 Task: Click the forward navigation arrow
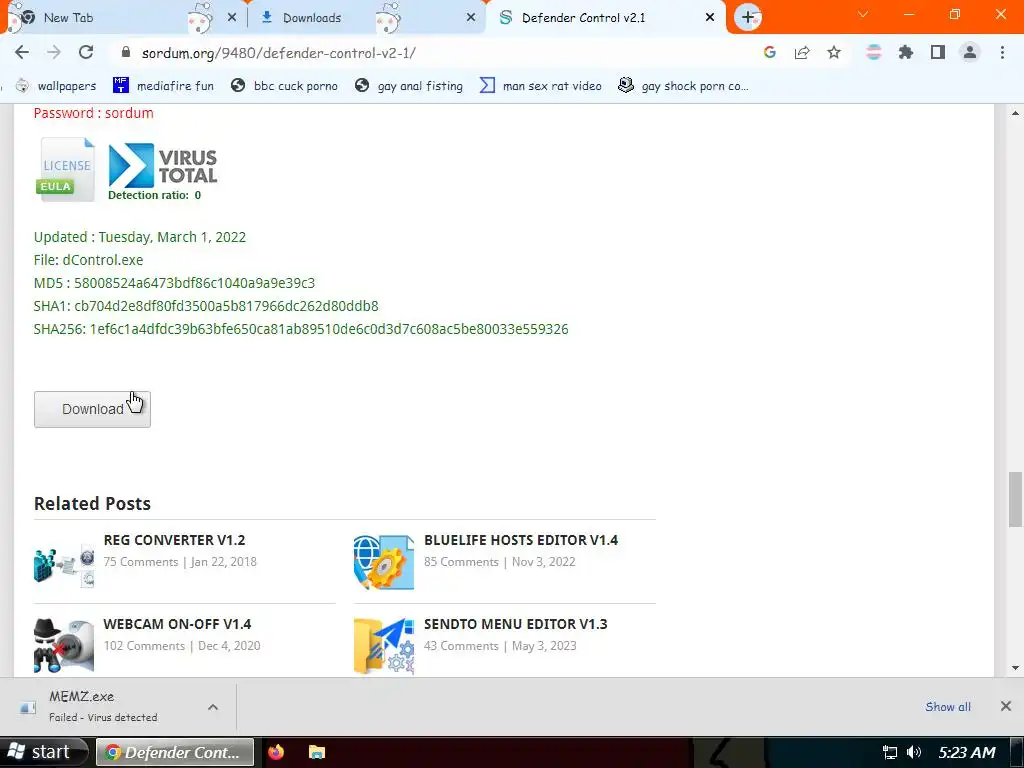click(x=54, y=52)
